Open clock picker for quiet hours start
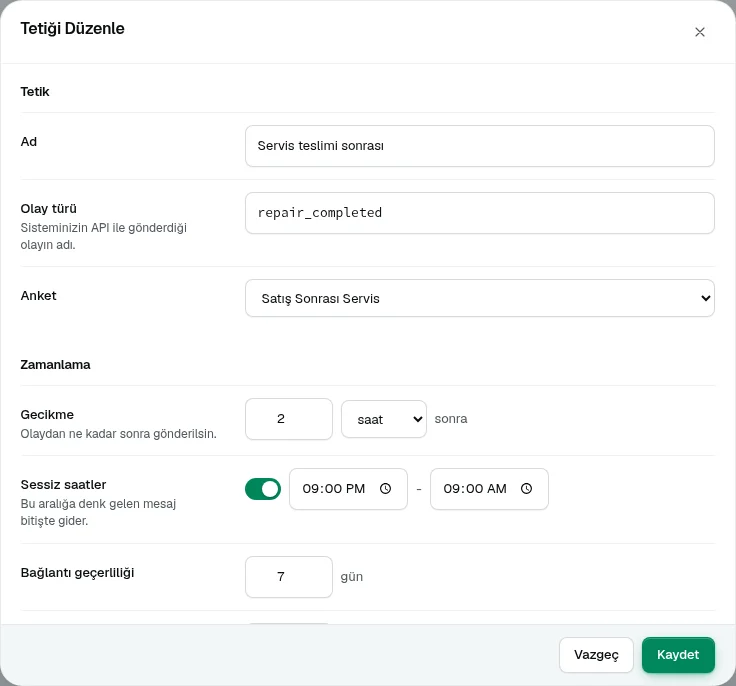736x686 pixels. click(385, 489)
